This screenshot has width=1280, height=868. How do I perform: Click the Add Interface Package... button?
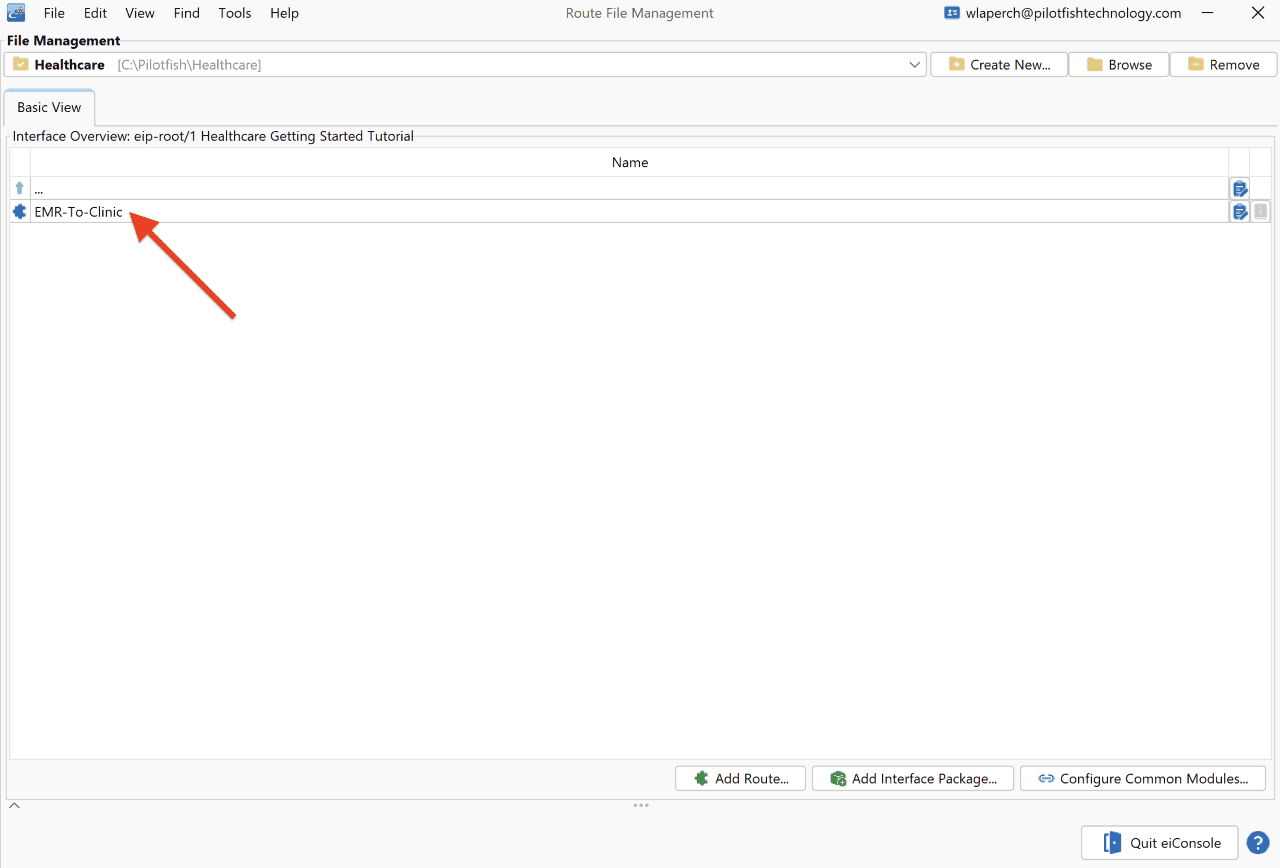pyautogui.click(x=912, y=779)
